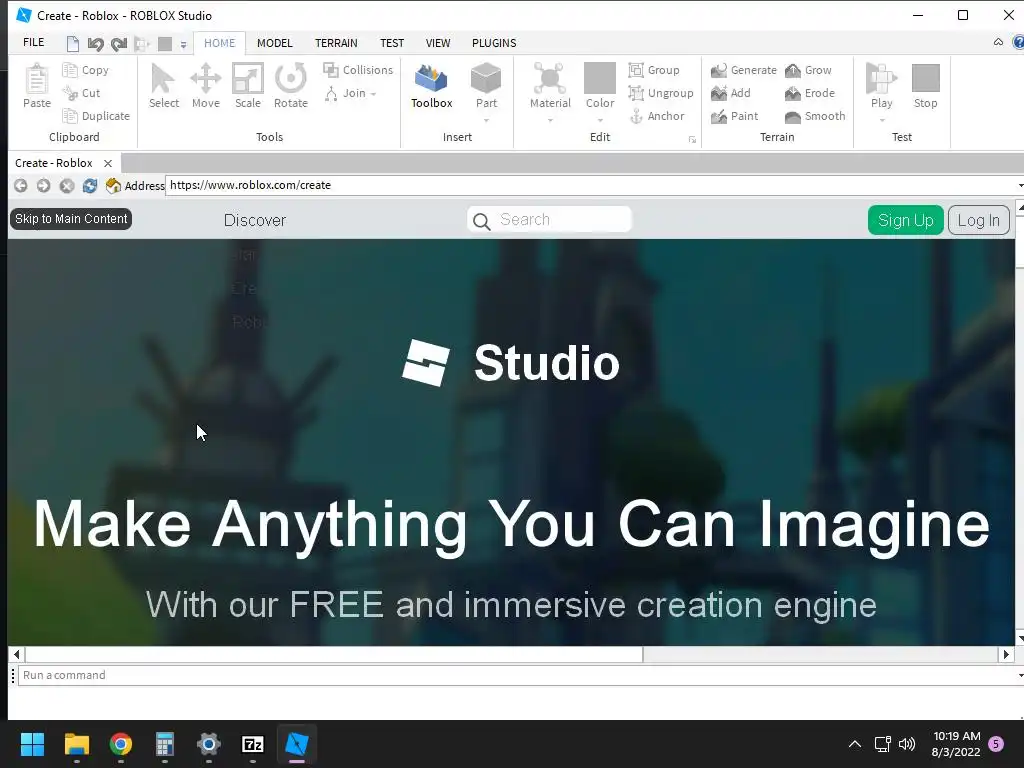Click the Generate terrain icon
The image size is (1024, 768).
(718, 70)
